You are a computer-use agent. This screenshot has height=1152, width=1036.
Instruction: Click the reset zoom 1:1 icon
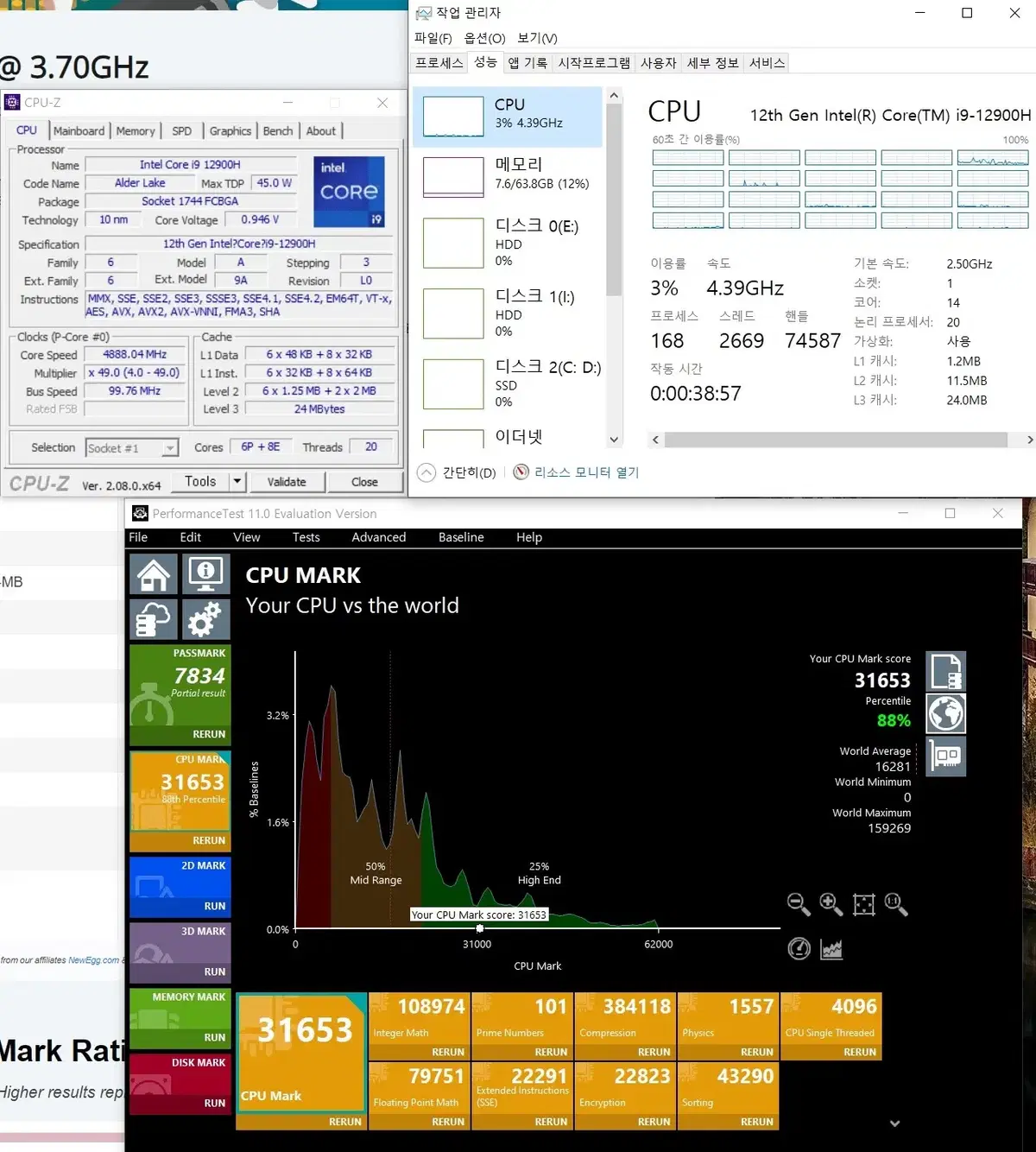click(x=896, y=904)
